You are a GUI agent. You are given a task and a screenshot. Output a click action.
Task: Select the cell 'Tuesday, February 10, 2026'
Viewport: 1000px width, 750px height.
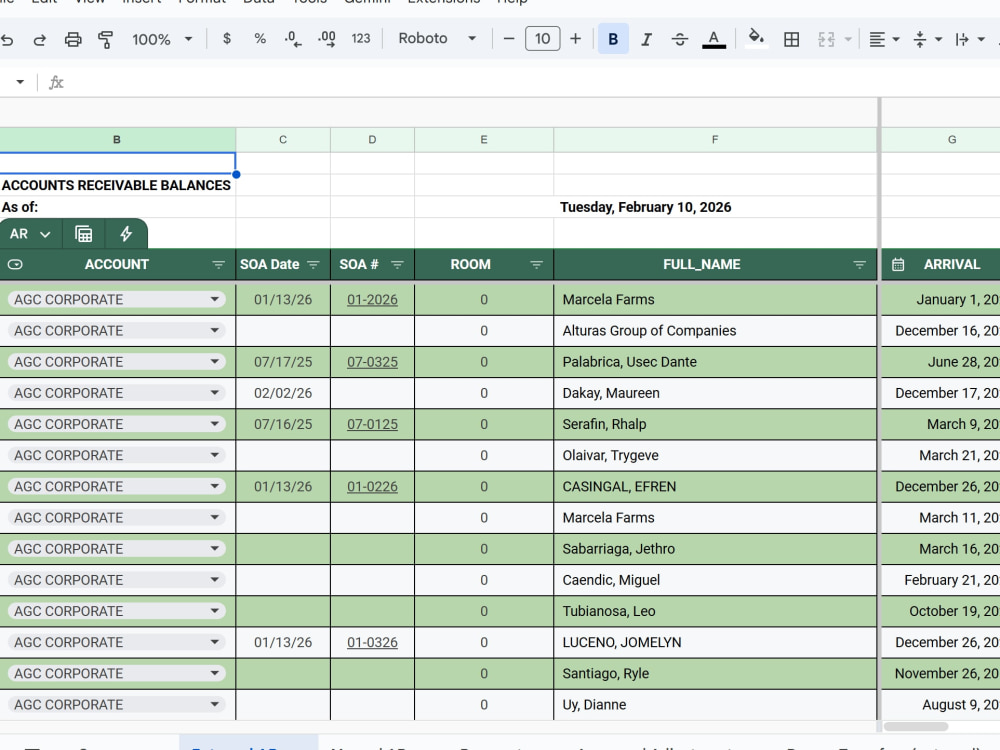(x=715, y=207)
